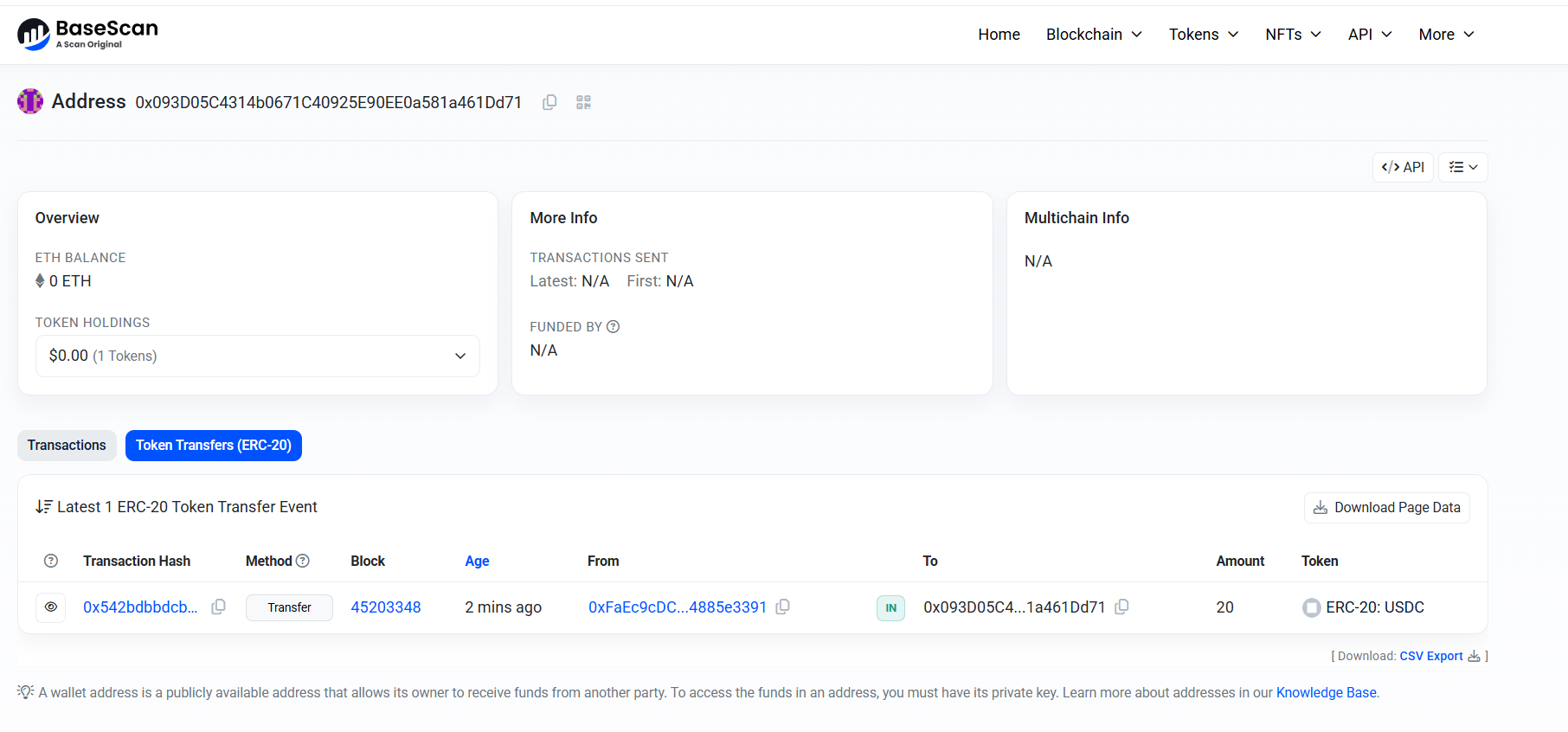Click the ERC-20: USDC token name

1375,607
